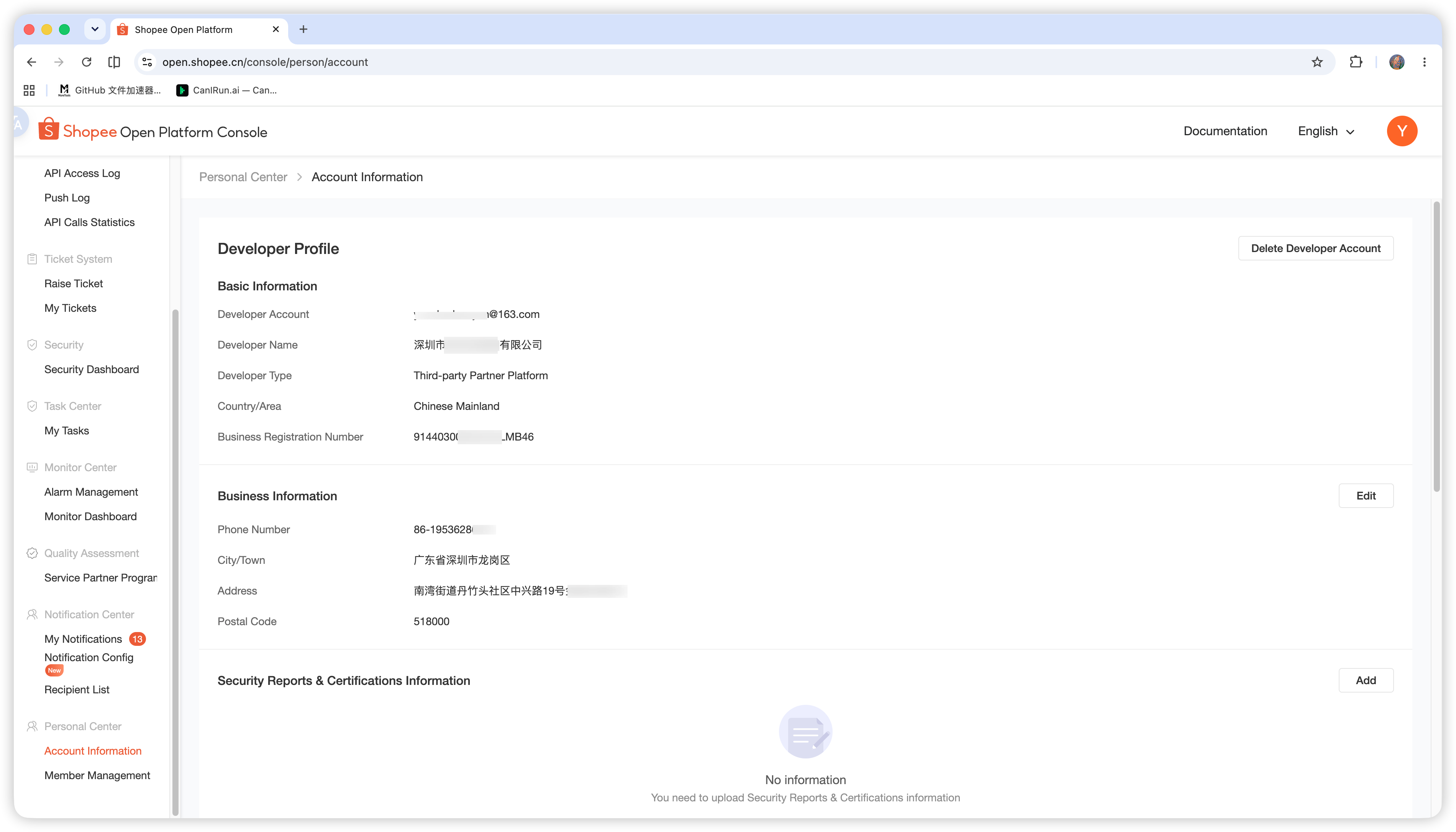Click the Third-party Partner Platform text

point(480,375)
